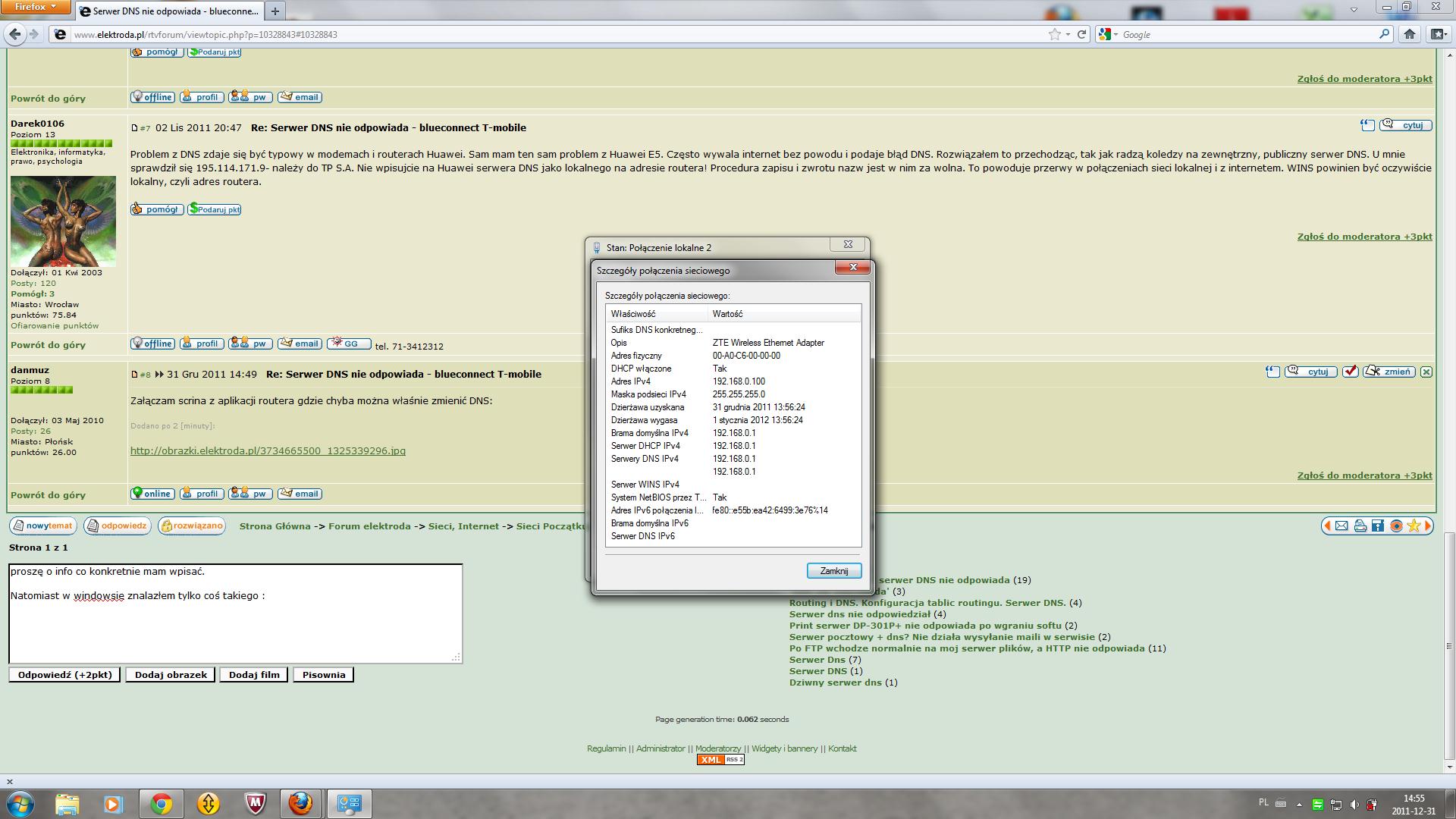The width and height of the screenshot is (1456, 819).
Task: Open Darek0106's avatar image
Action: 63,221
